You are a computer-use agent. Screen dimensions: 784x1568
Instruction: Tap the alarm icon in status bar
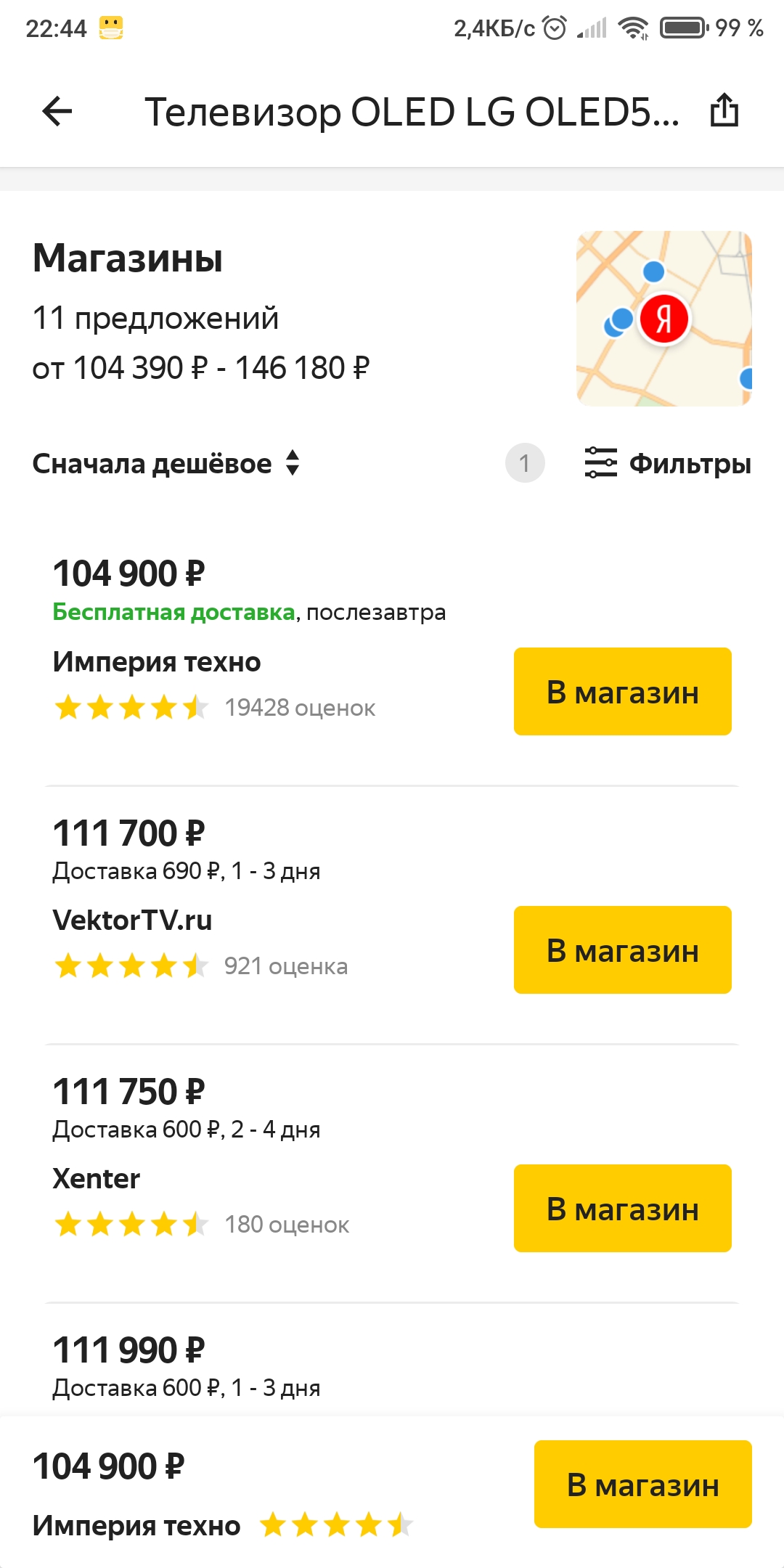(555, 28)
